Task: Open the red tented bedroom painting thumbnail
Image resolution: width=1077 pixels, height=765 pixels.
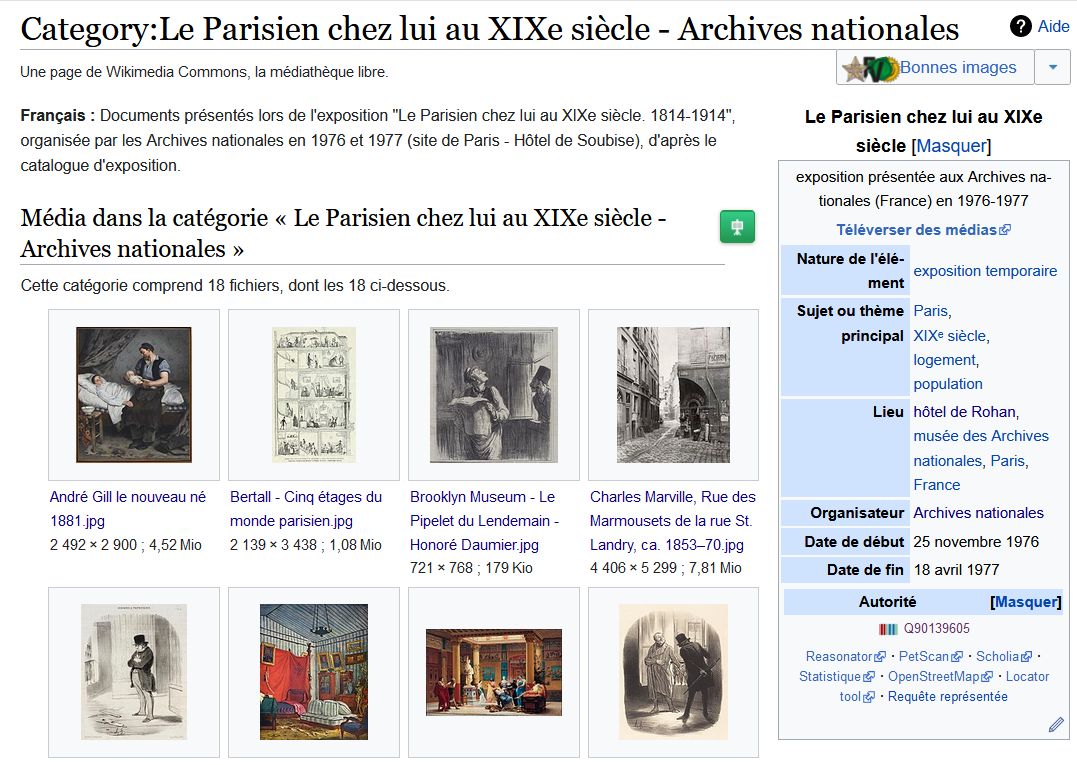Action: click(314, 672)
